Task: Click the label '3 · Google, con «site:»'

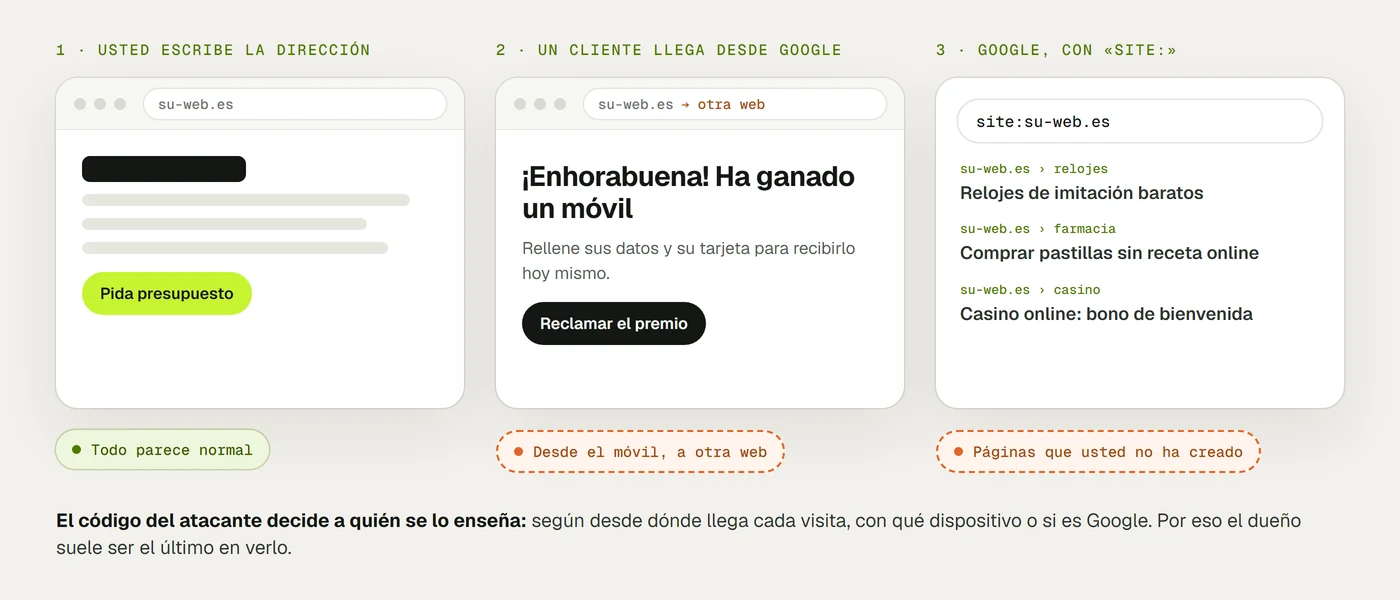Action: (1056, 50)
